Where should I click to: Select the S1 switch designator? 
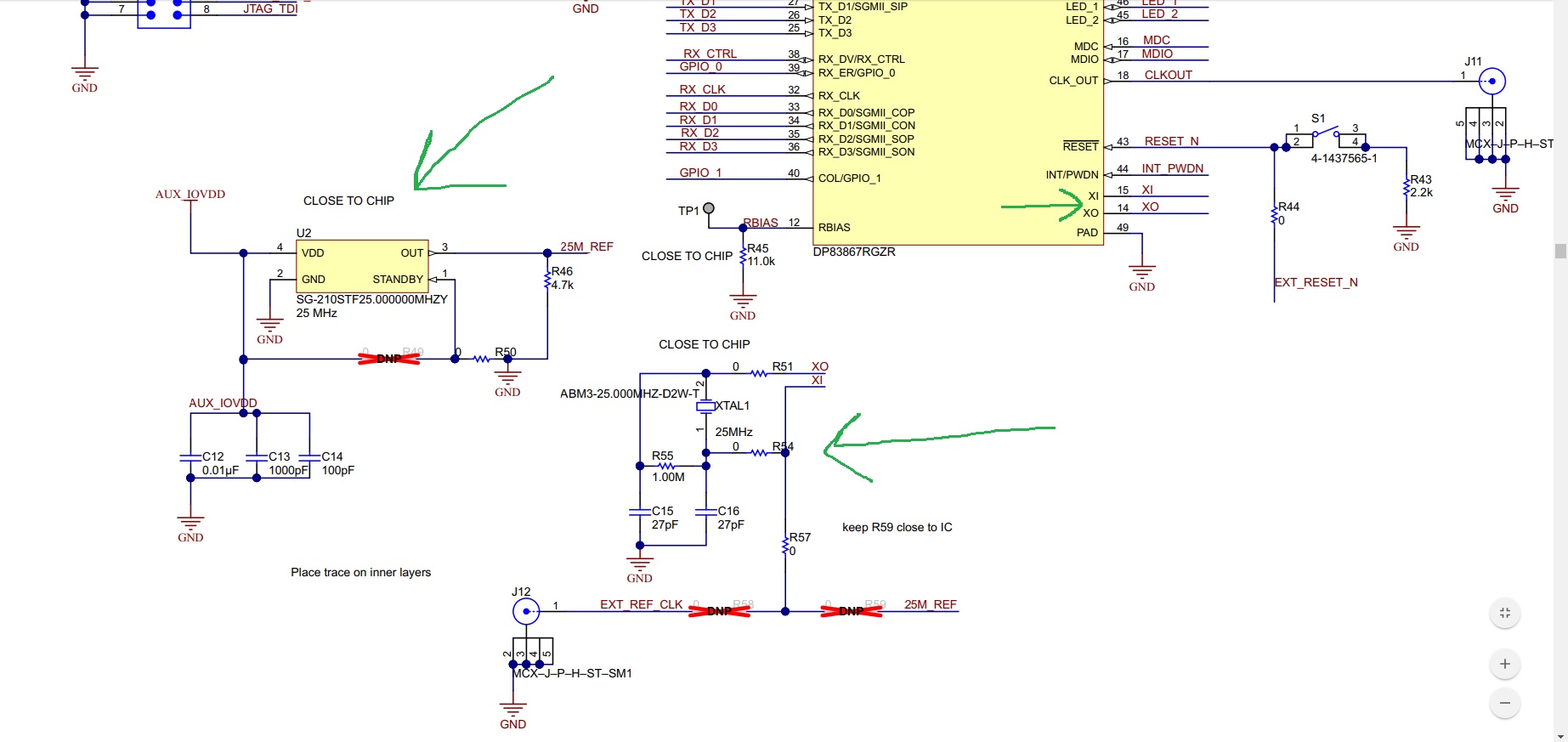pyautogui.click(x=1318, y=118)
